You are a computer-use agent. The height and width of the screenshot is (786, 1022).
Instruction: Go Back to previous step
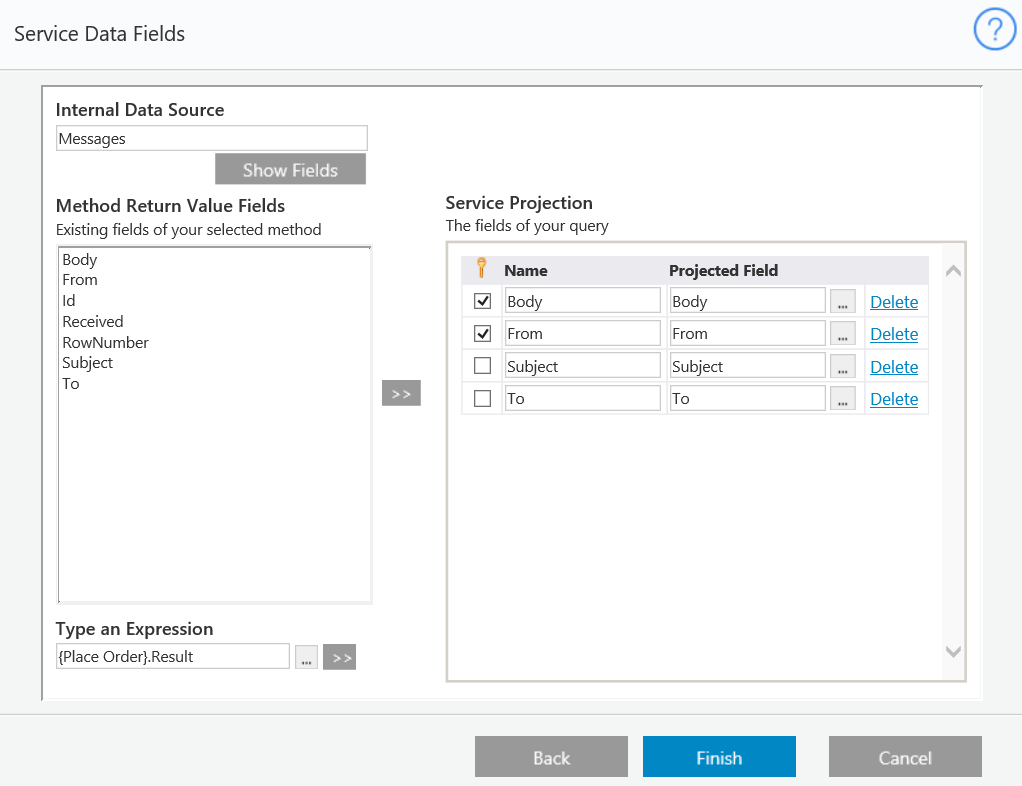click(x=551, y=757)
